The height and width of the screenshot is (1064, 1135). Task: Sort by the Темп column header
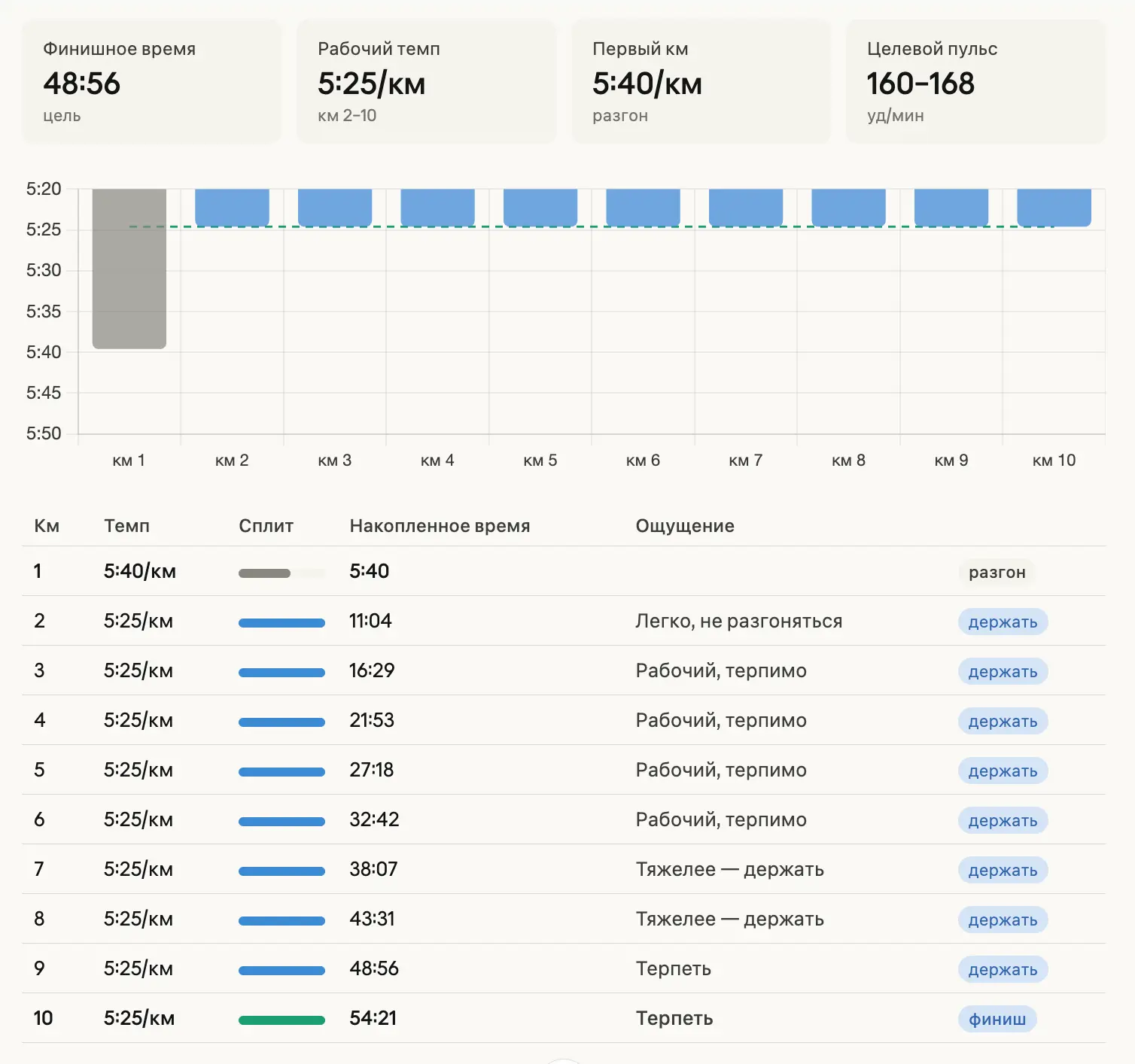126,526
